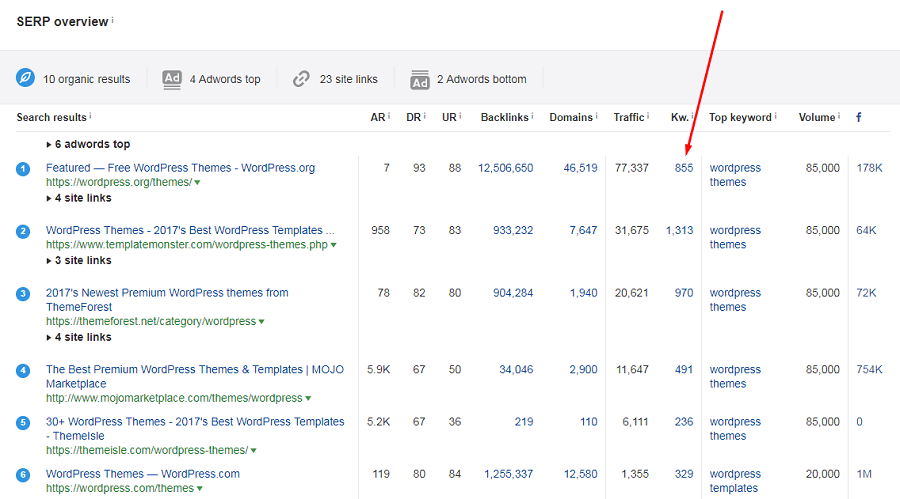Screen dimensions: 900x499
Task: Open 30+ WordPress Themes ThemeIsle result
Action: point(195,428)
